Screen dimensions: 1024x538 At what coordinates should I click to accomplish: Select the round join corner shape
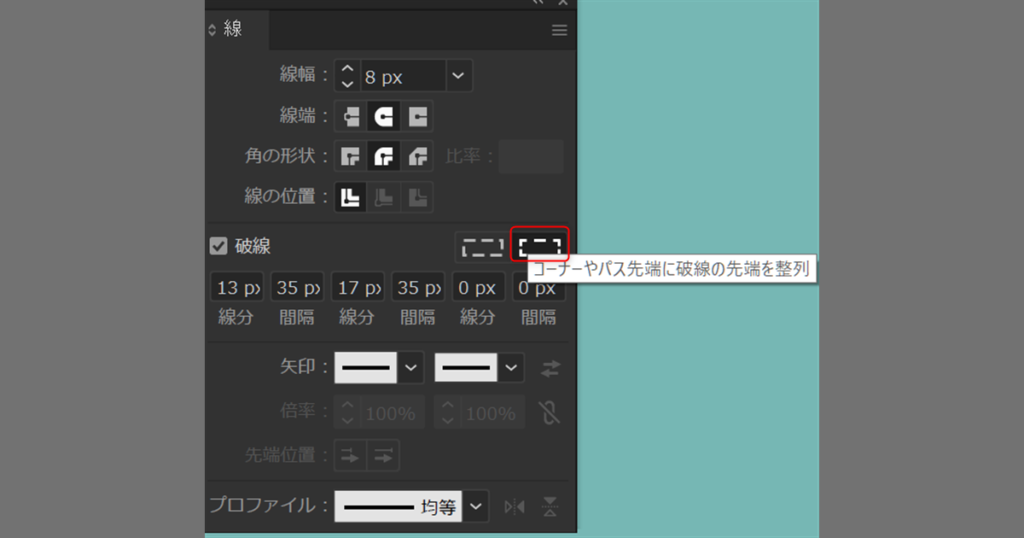(x=384, y=156)
